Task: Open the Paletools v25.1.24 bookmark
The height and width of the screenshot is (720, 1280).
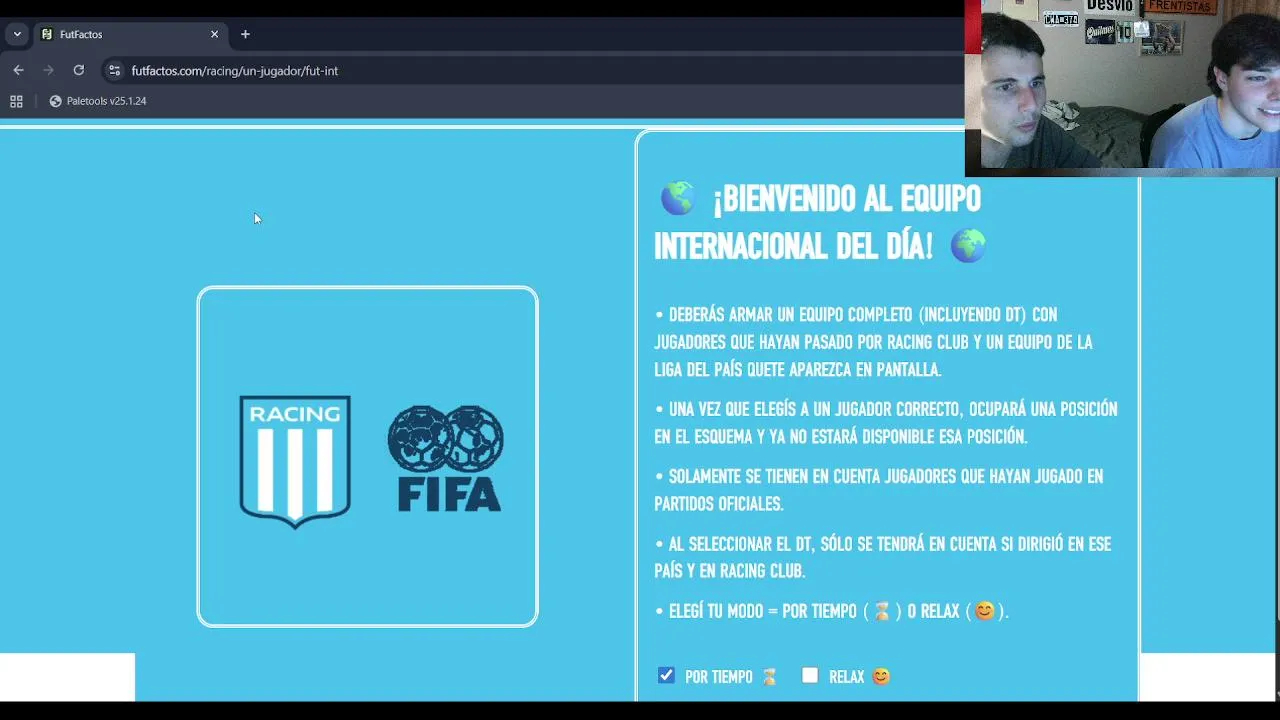Action: click(x=98, y=101)
